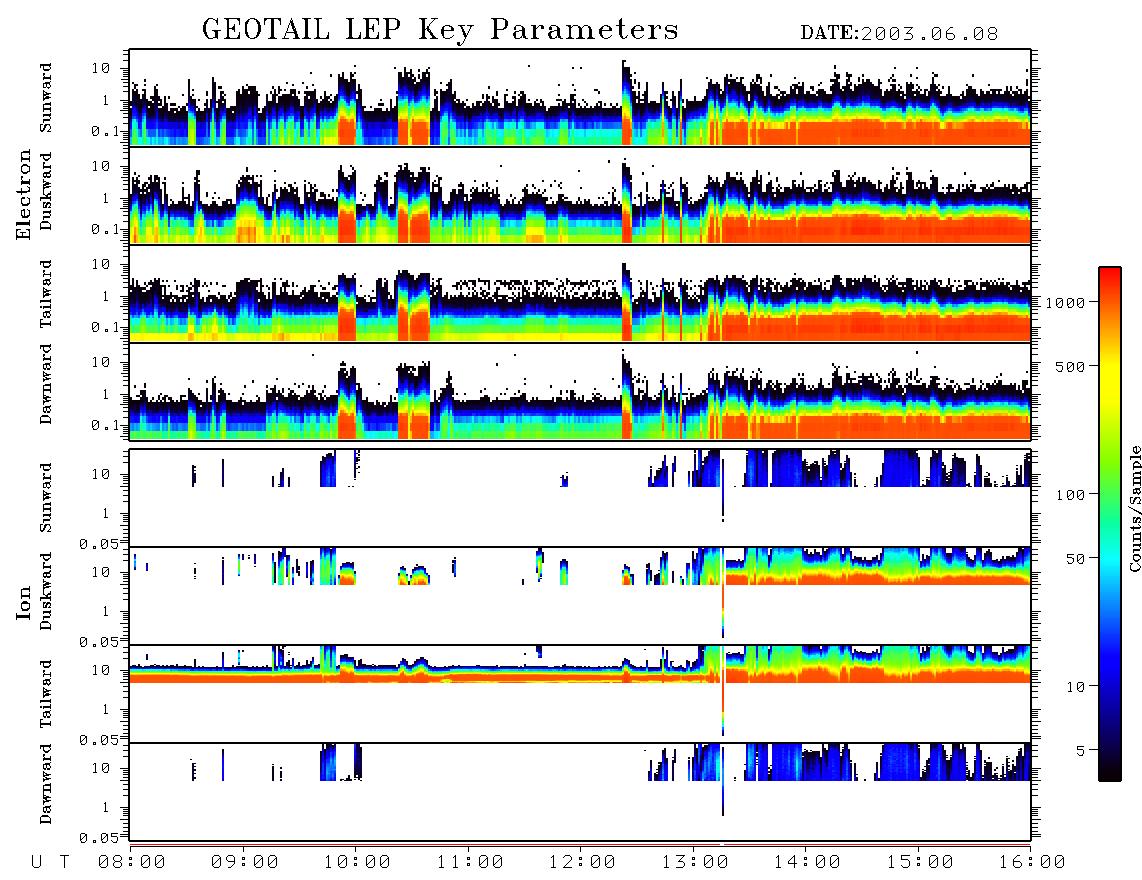Click the "0.05" tick of Ion Dawnward panel
Screen dimensions: 1142x880
pos(99,838)
